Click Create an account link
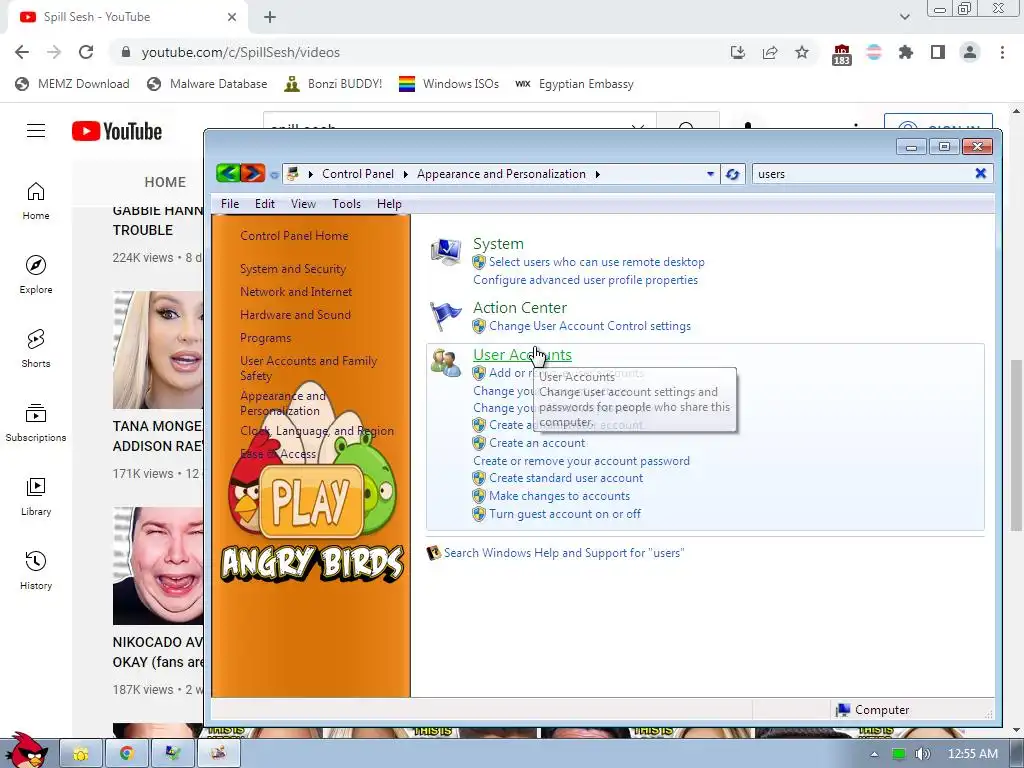 click(537, 443)
